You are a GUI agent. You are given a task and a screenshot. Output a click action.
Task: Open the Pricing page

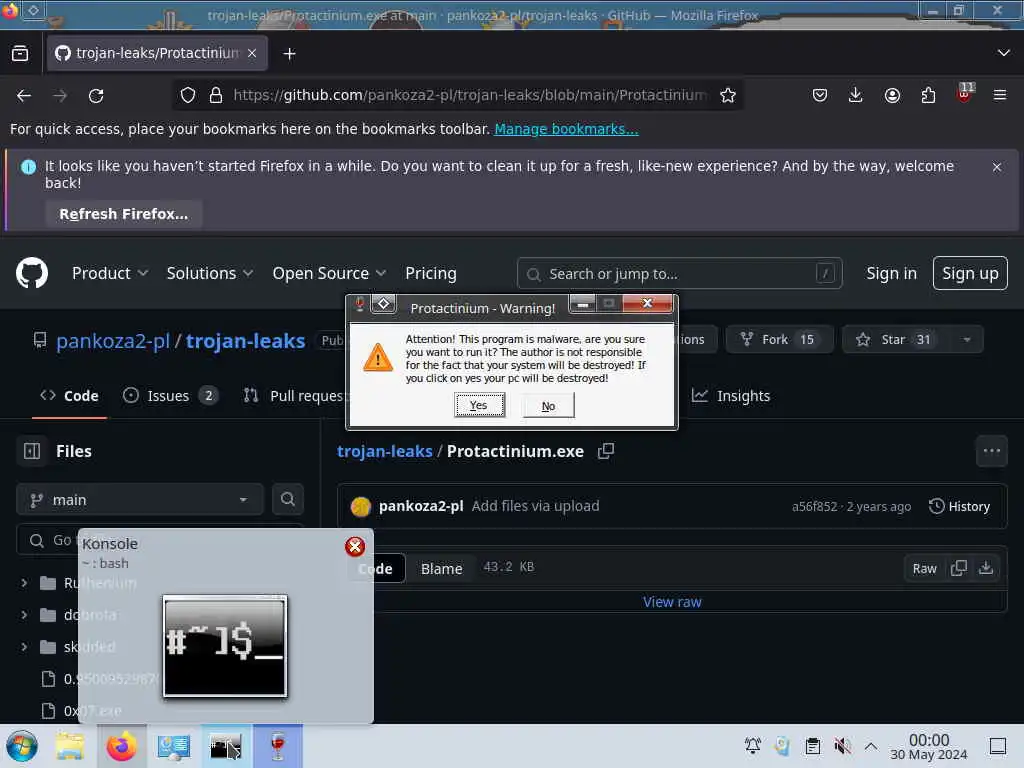(430, 273)
